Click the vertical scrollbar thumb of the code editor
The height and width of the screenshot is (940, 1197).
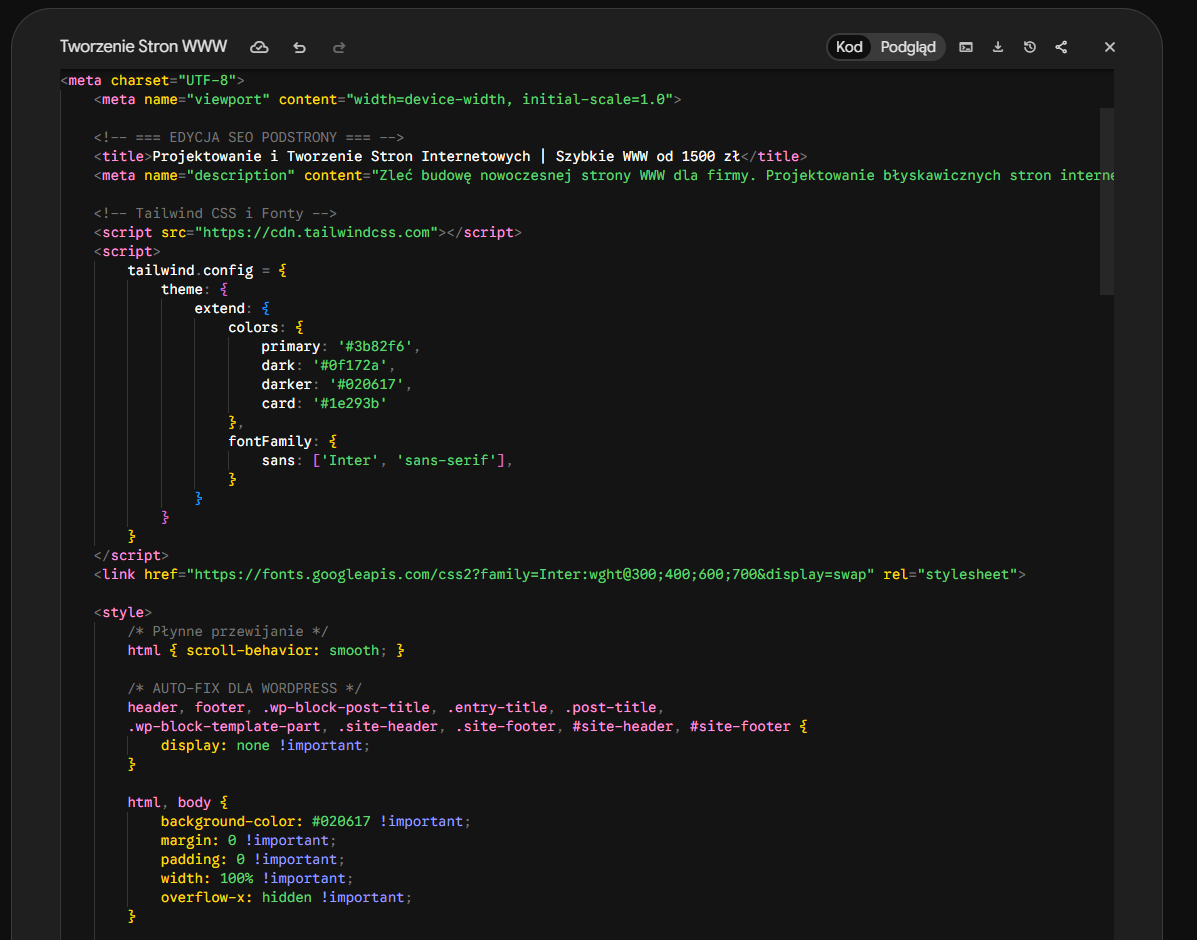tap(1106, 201)
